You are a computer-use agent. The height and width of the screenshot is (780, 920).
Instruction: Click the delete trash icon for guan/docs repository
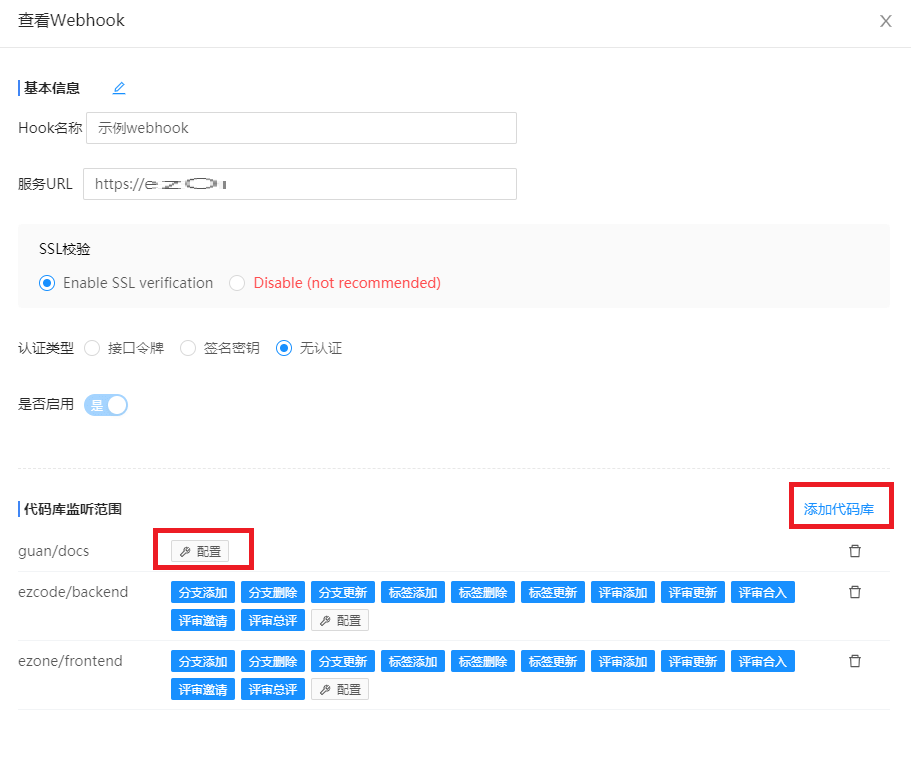[x=855, y=550]
